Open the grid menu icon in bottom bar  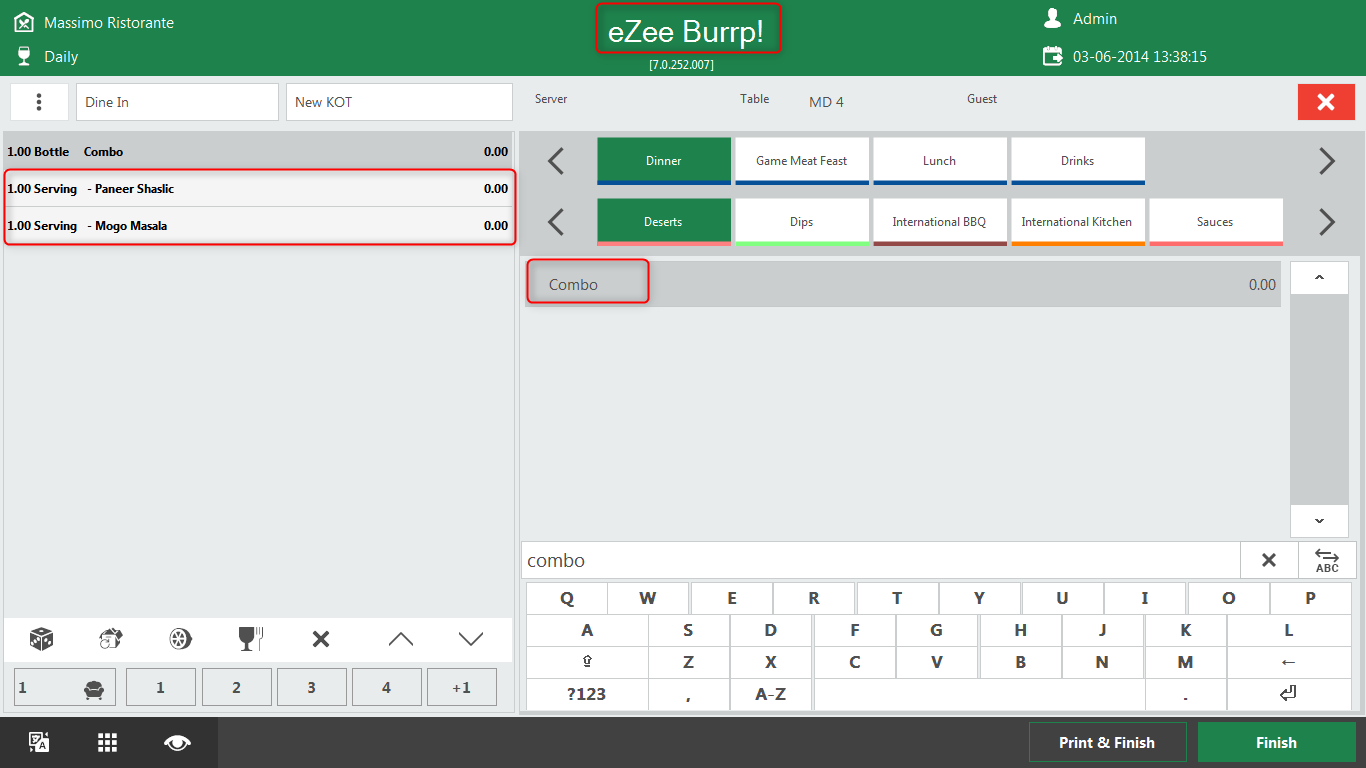(108, 742)
